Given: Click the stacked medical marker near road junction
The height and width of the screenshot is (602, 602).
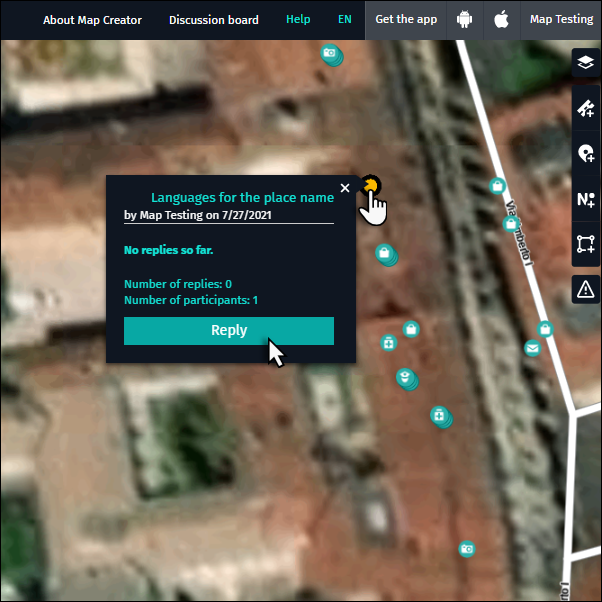Looking at the screenshot, I should point(441,417).
